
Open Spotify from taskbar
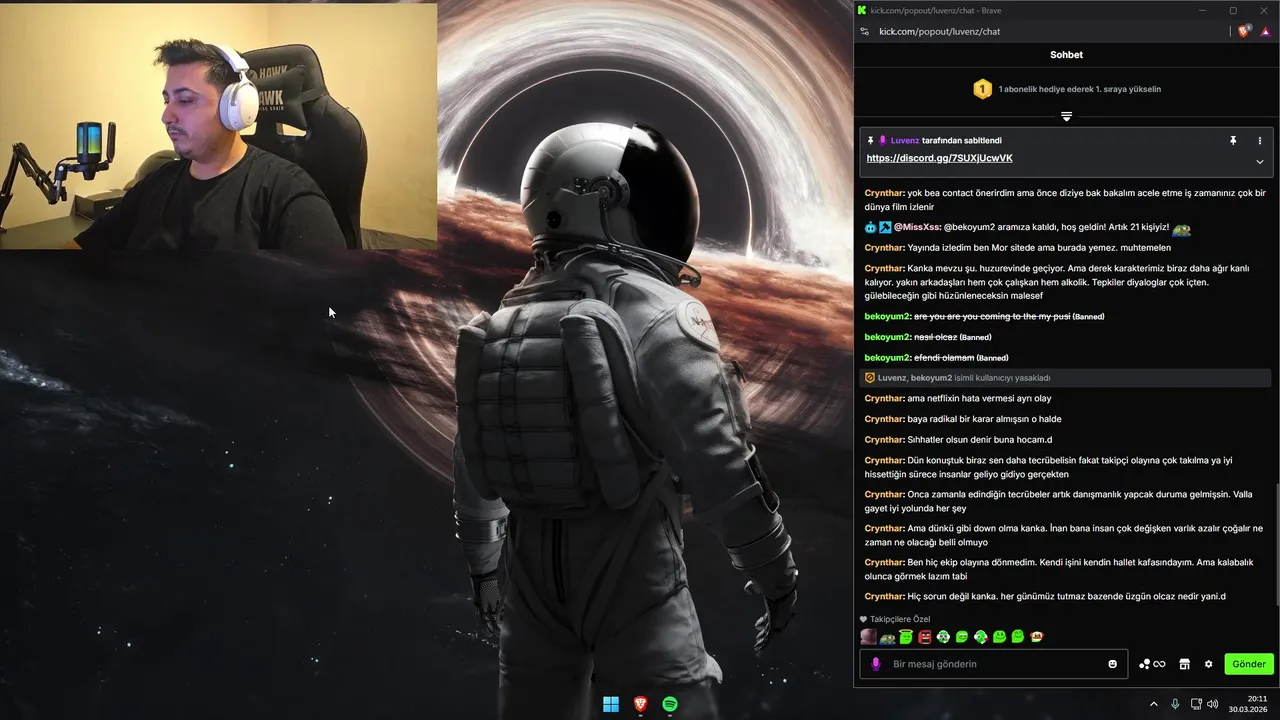pyautogui.click(x=670, y=704)
